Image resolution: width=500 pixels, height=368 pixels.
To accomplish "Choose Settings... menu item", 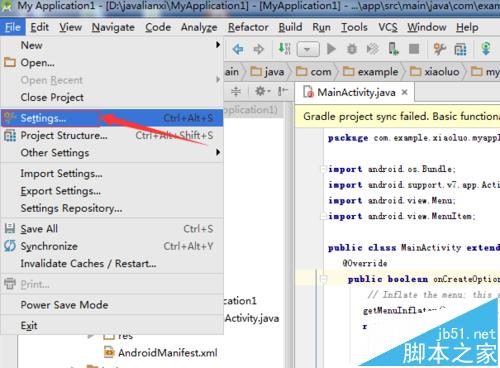I will click(x=112, y=118).
